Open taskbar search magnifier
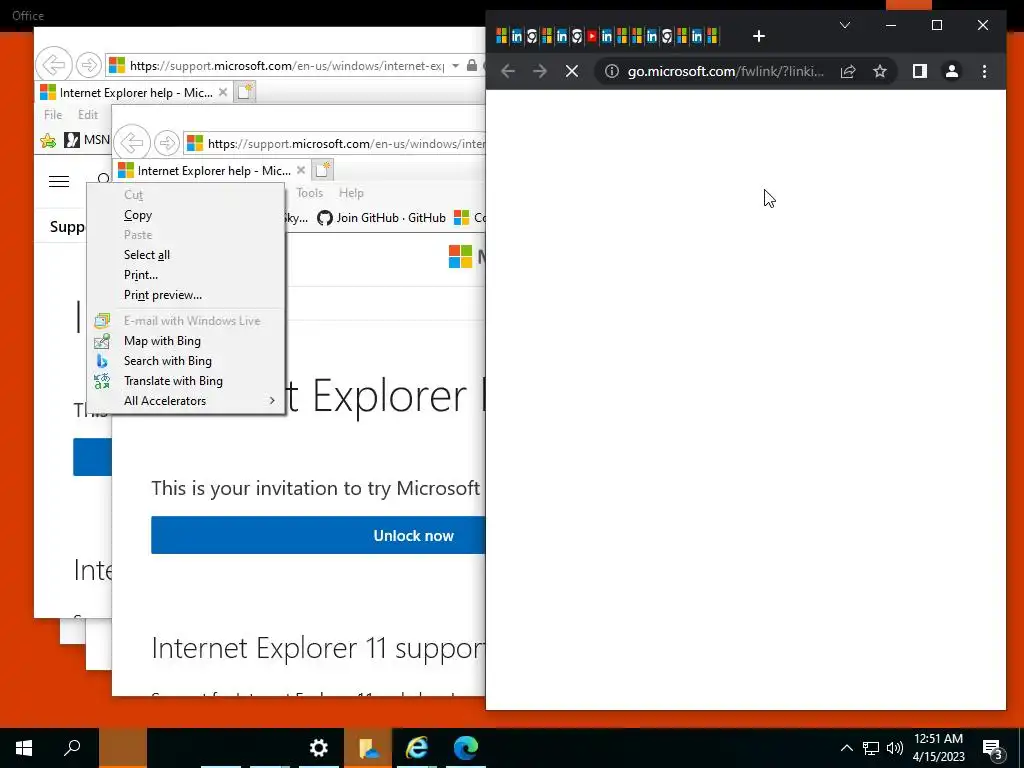 coord(72,748)
